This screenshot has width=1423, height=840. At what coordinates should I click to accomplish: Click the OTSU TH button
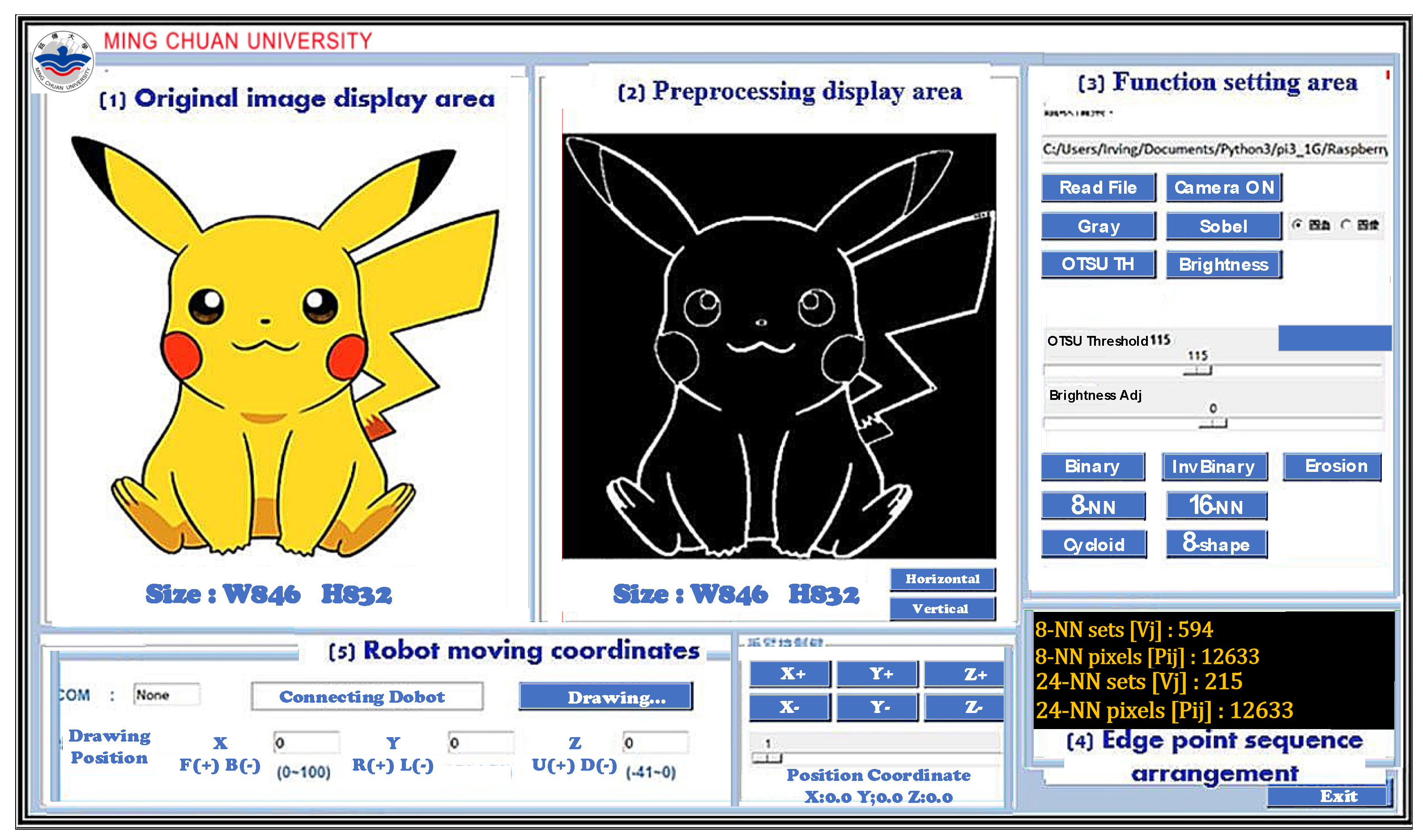click(1097, 264)
